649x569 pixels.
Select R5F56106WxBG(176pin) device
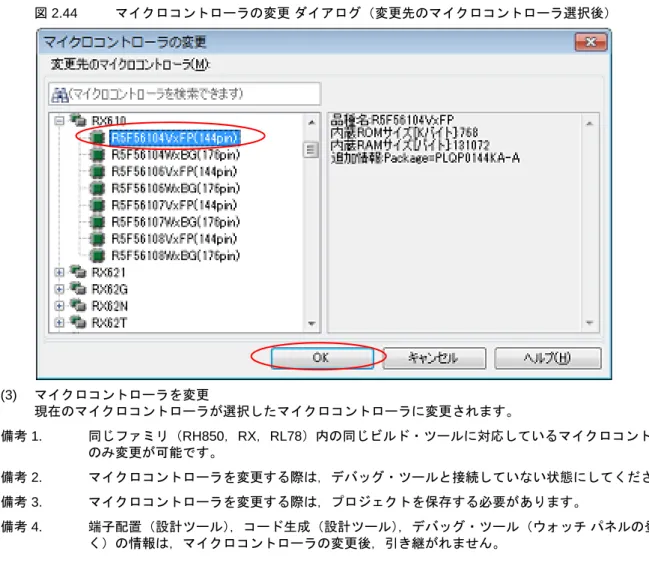[x=175, y=188]
